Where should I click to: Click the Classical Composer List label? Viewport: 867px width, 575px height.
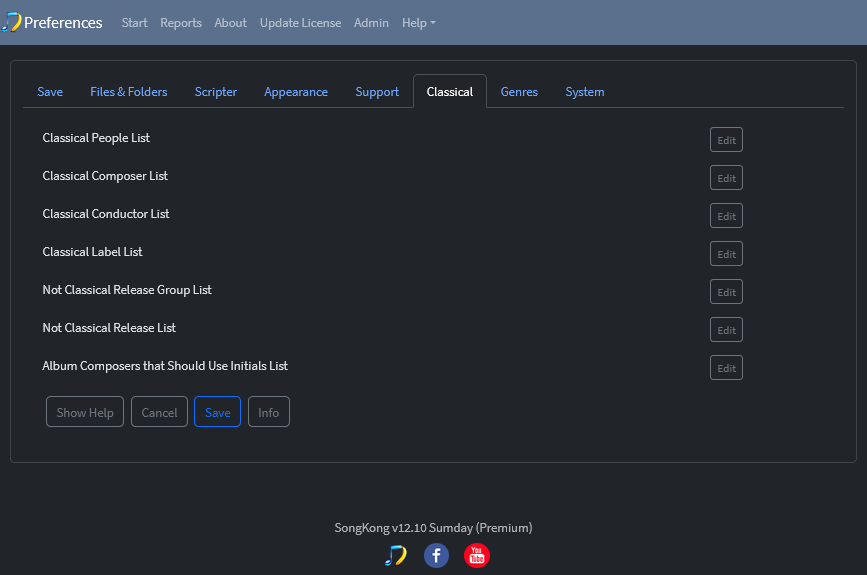coord(105,176)
